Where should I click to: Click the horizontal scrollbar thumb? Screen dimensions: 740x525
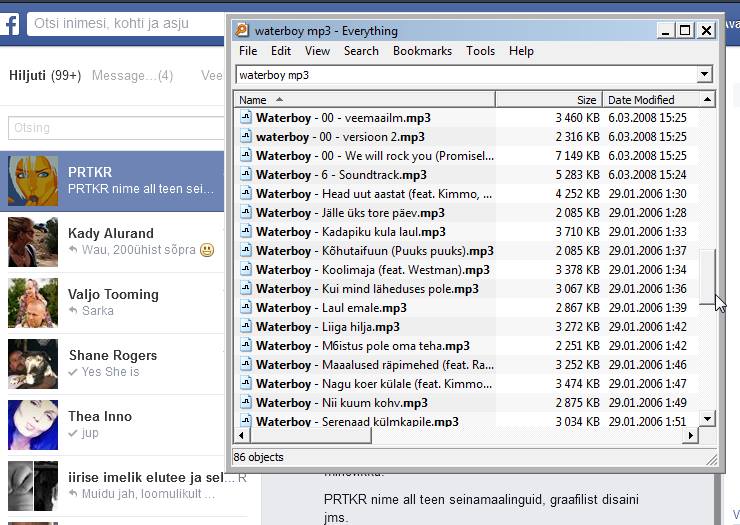pyautogui.click(x=310, y=435)
